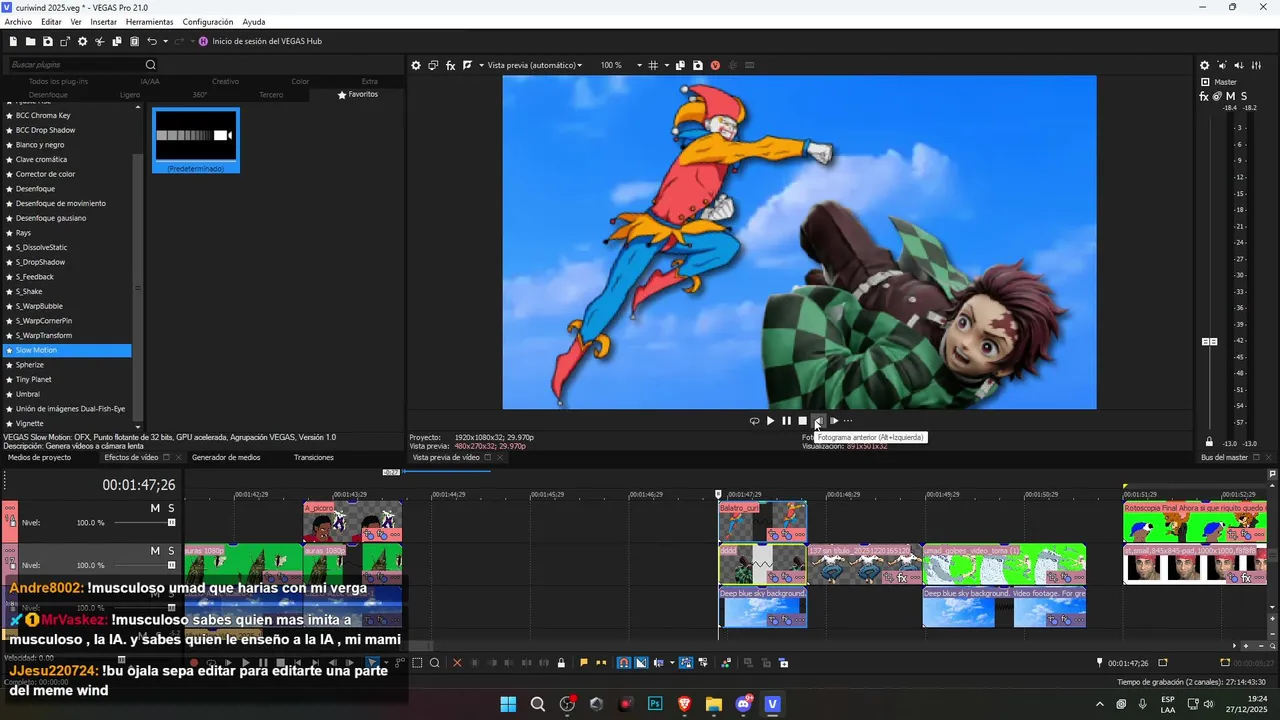Click the Undo arrow icon
Viewport: 1280px width, 720px height.
152,41
